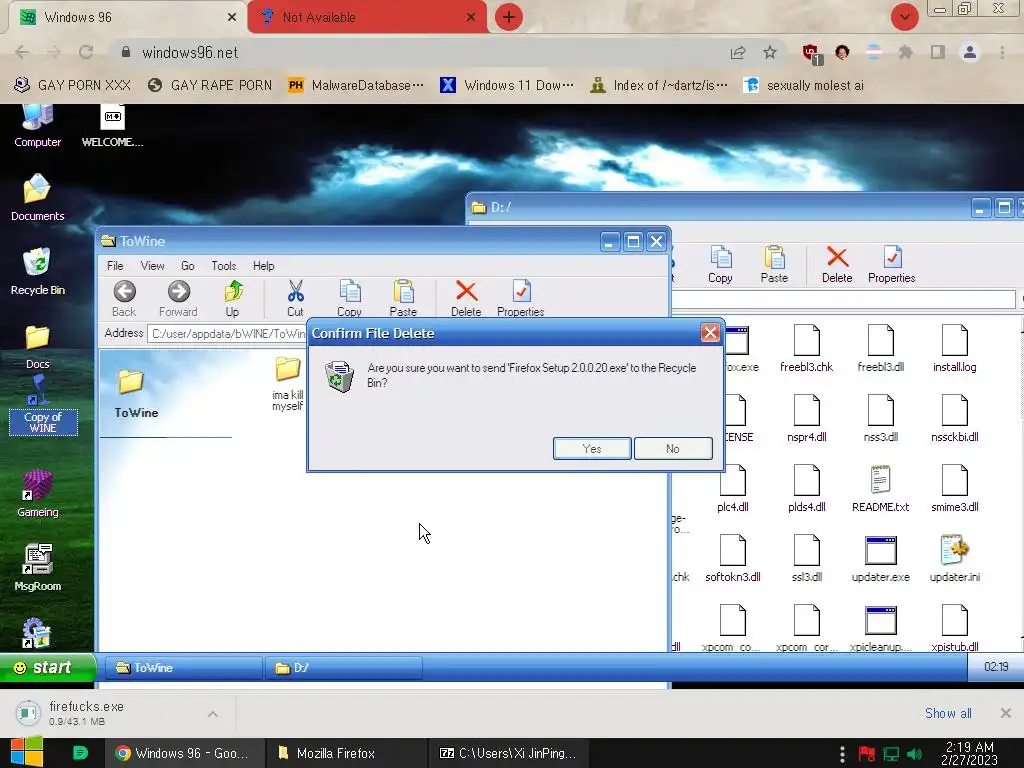
Task: Open Help menu in ToWine window
Action: pos(263,266)
